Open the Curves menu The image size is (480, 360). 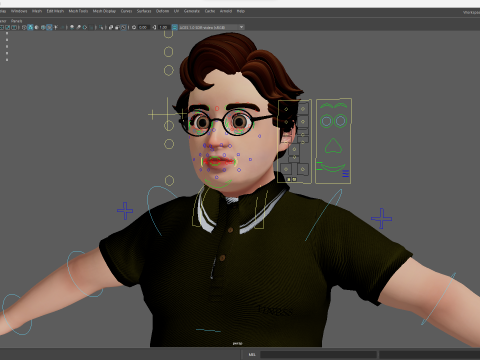pyautogui.click(x=126, y=11)
